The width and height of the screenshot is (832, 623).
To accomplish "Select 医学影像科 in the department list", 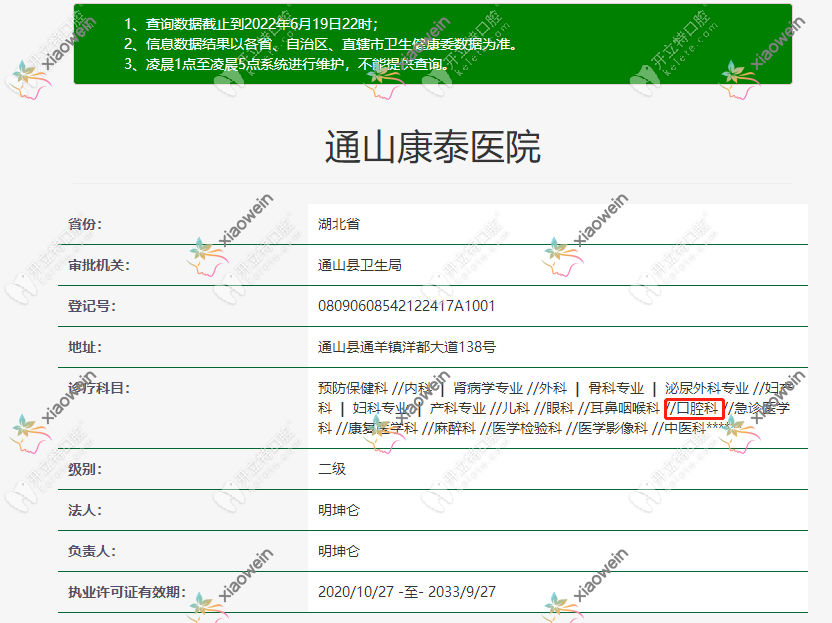I will (x=614, y=428).
